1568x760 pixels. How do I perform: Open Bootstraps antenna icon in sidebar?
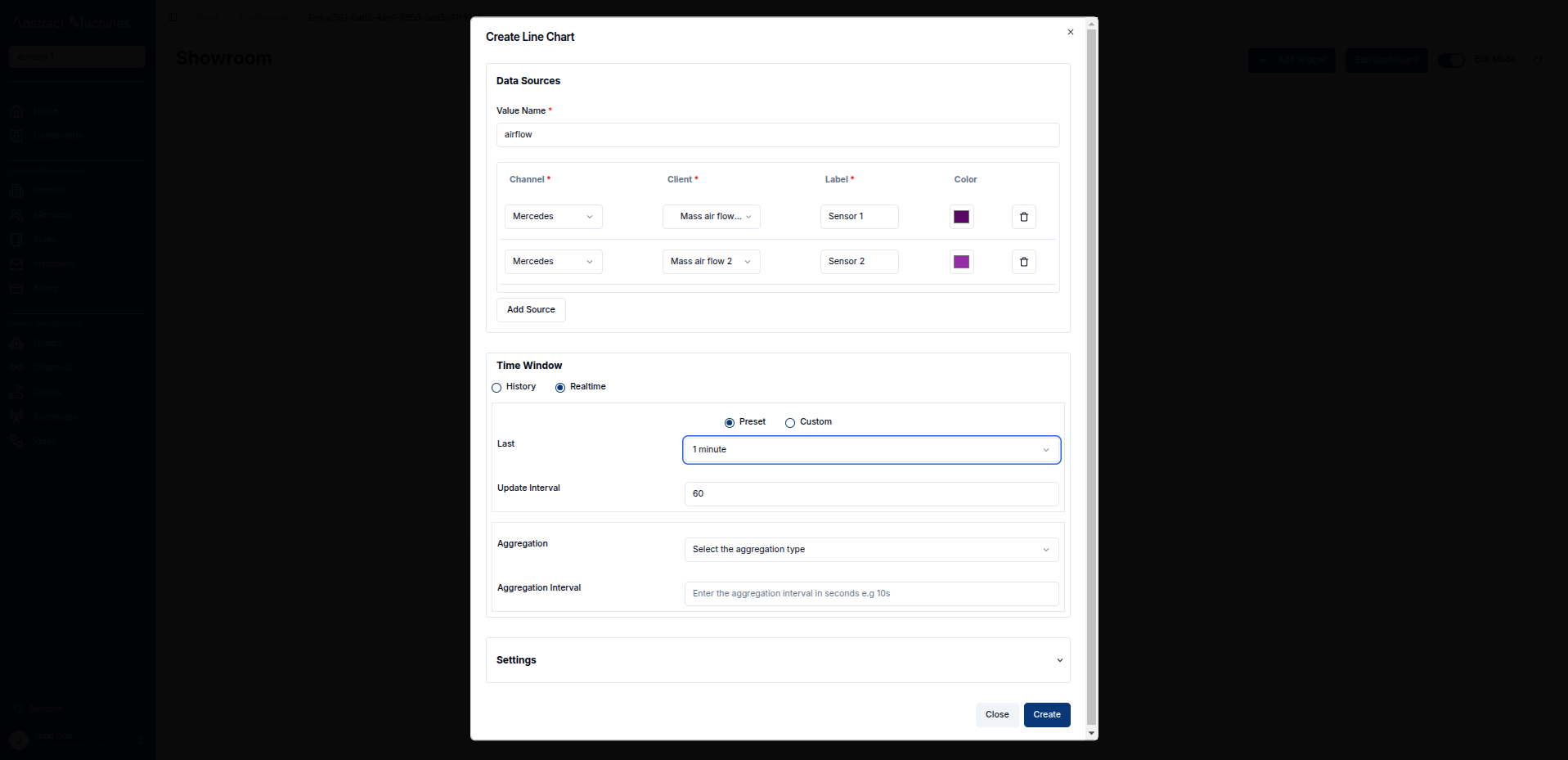point(16,416)
